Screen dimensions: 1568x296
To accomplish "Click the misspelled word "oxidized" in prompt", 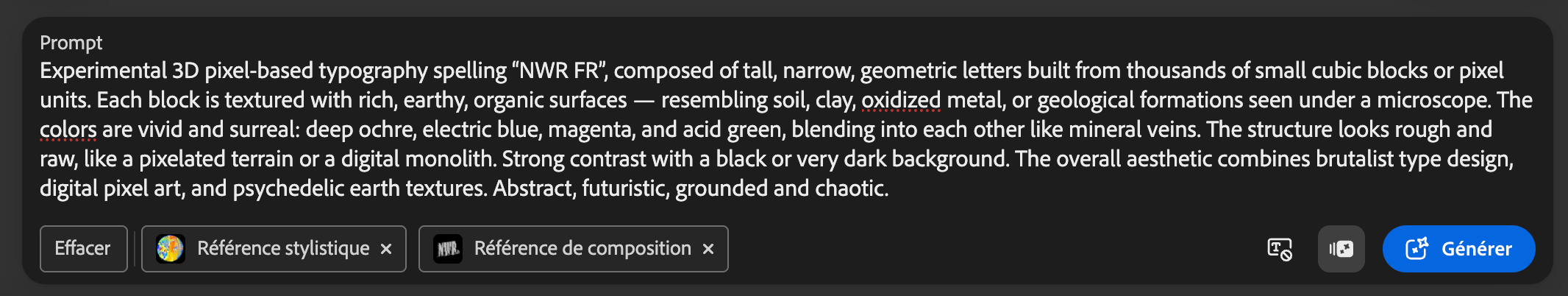I will (x=901, y=100).
